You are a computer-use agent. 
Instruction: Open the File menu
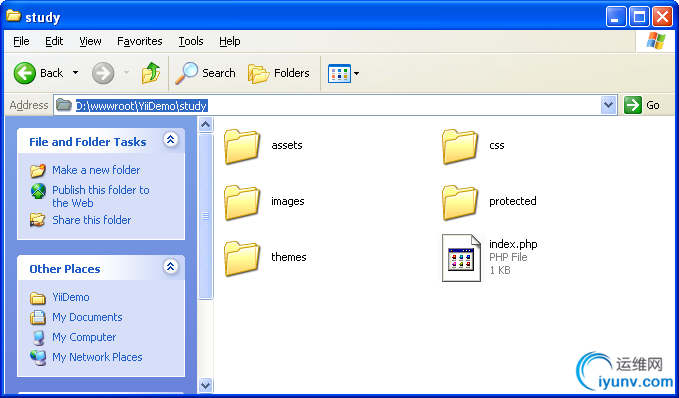(21, 41)
